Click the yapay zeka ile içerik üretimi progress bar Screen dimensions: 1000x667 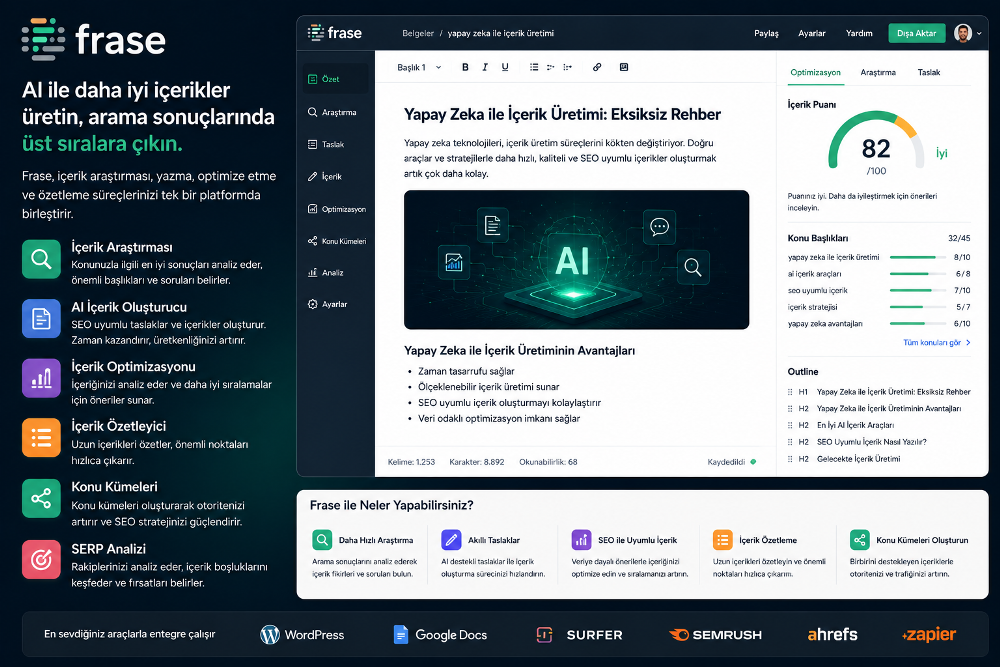click(x=918, y=257)
